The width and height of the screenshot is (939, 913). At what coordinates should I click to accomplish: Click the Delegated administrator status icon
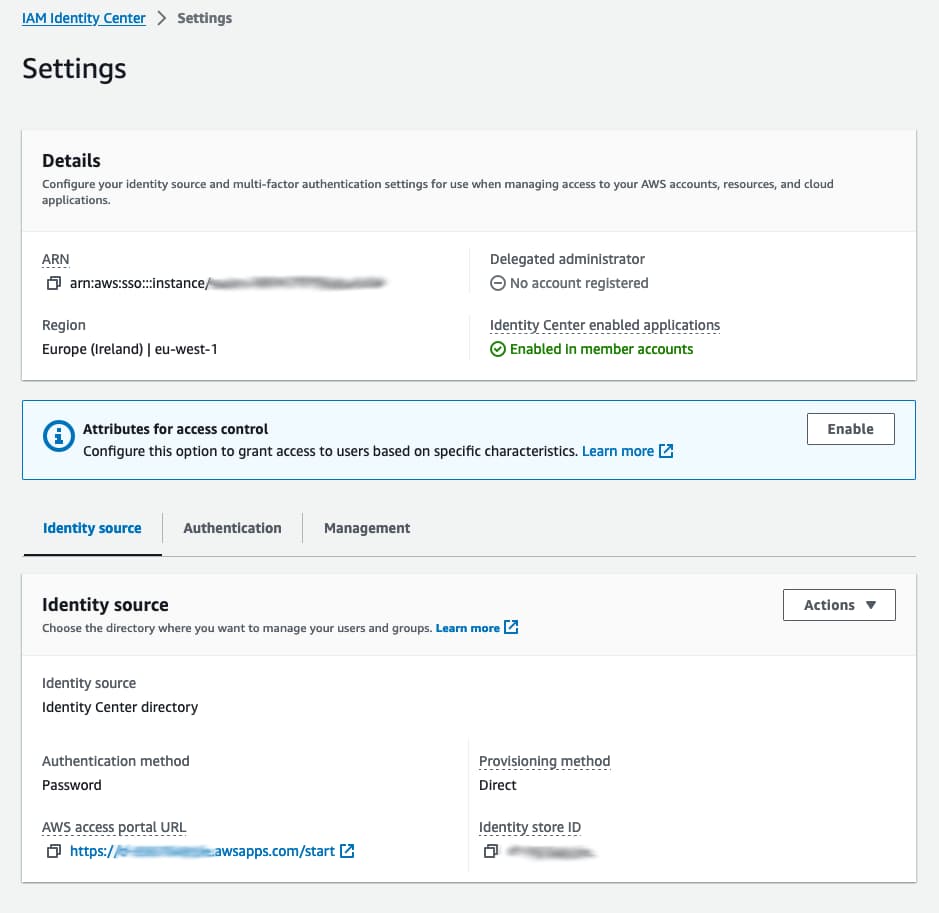click(498, 283)
